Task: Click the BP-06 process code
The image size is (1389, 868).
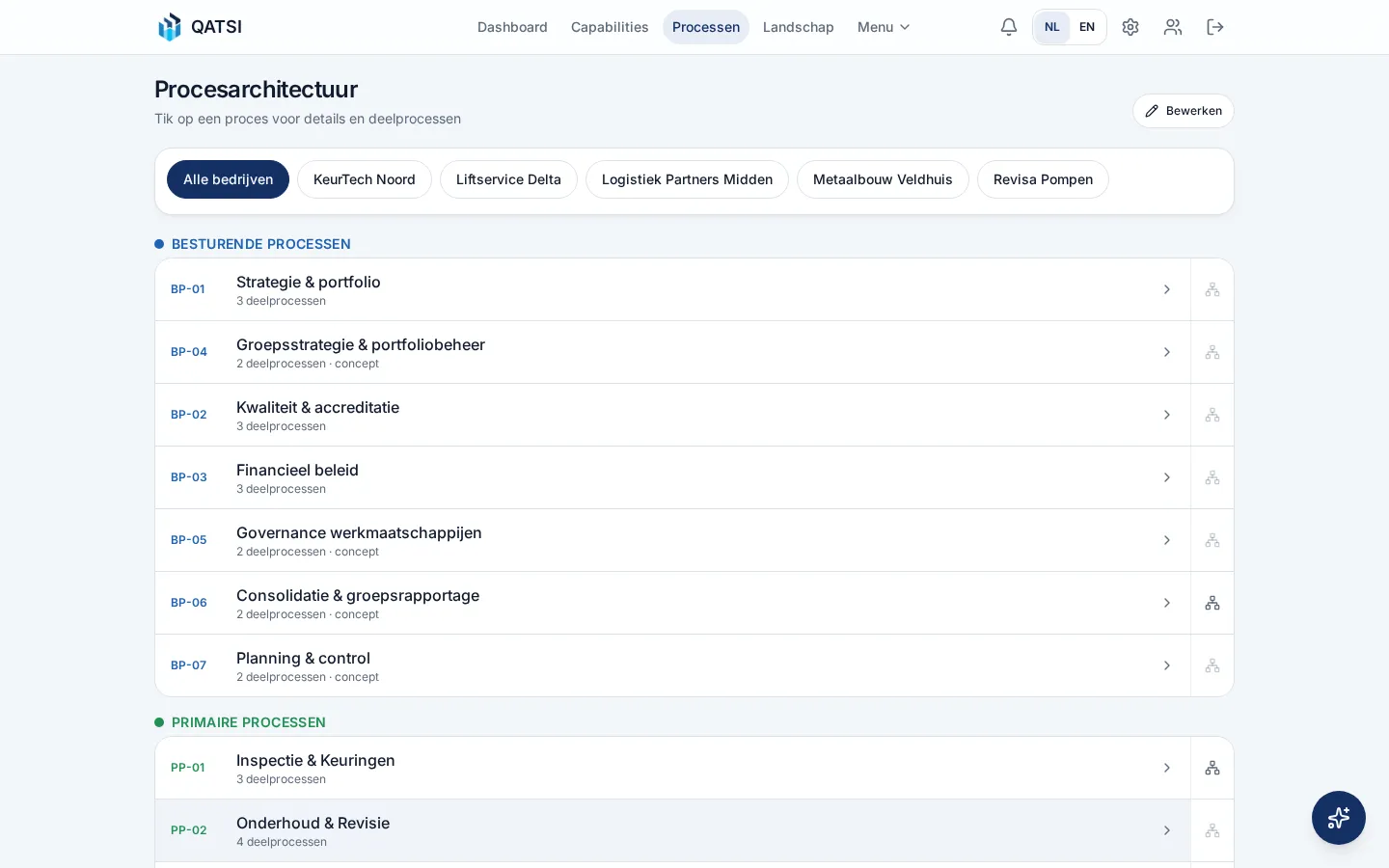Action: point(189,603)
